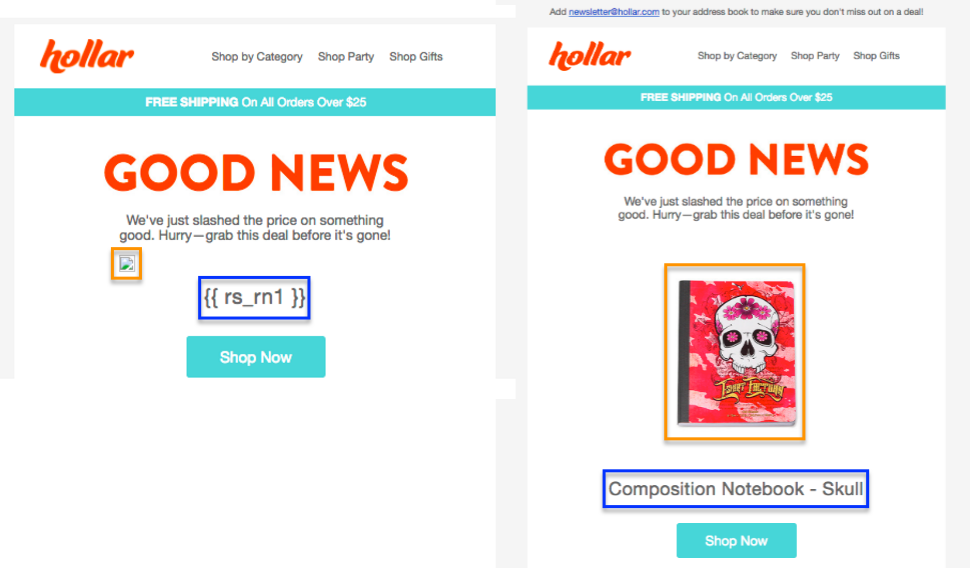Open the skull composition notebook product image

[735, 352]
